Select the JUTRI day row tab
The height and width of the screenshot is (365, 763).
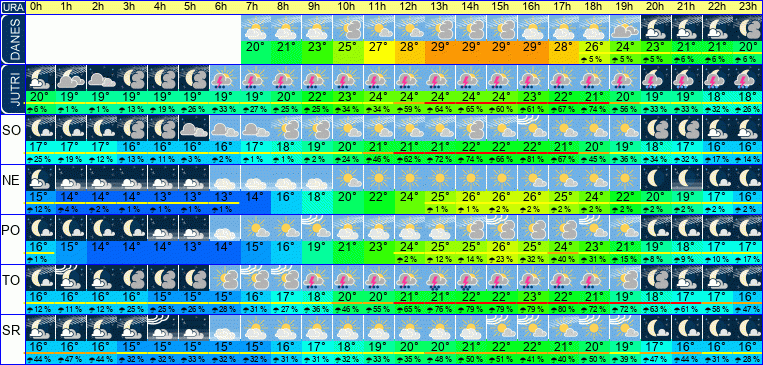(12, 89)
